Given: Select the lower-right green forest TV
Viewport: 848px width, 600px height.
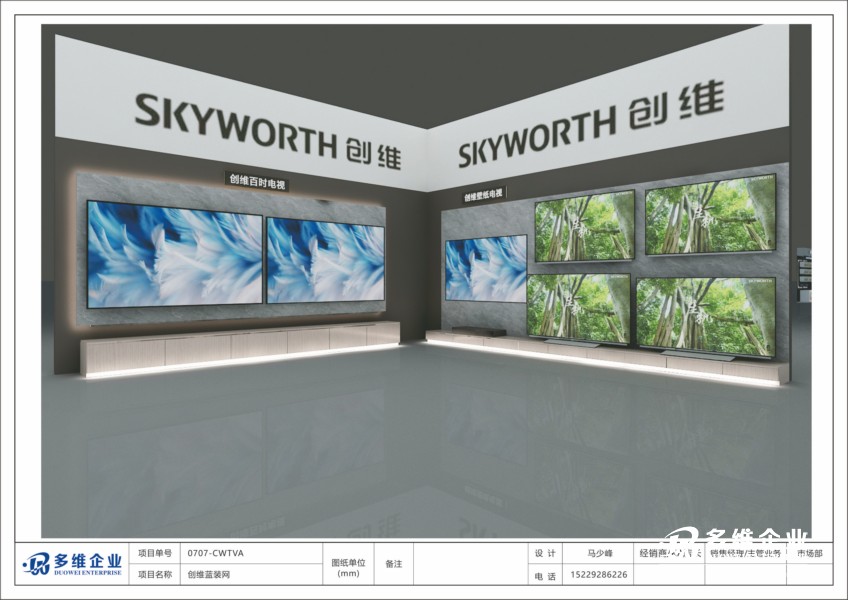Looking at the screenshot, I should click(x=706, y=317).
